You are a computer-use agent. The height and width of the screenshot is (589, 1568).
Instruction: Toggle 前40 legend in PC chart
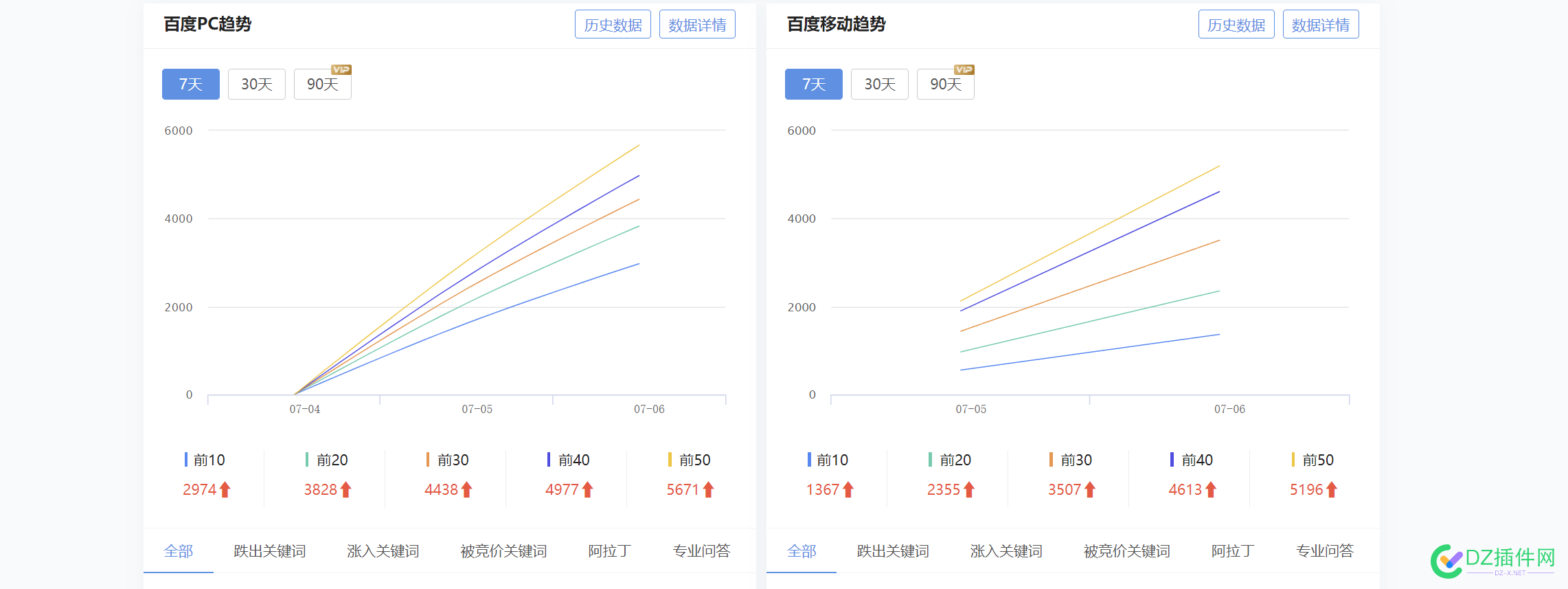[x=569, y=460]
